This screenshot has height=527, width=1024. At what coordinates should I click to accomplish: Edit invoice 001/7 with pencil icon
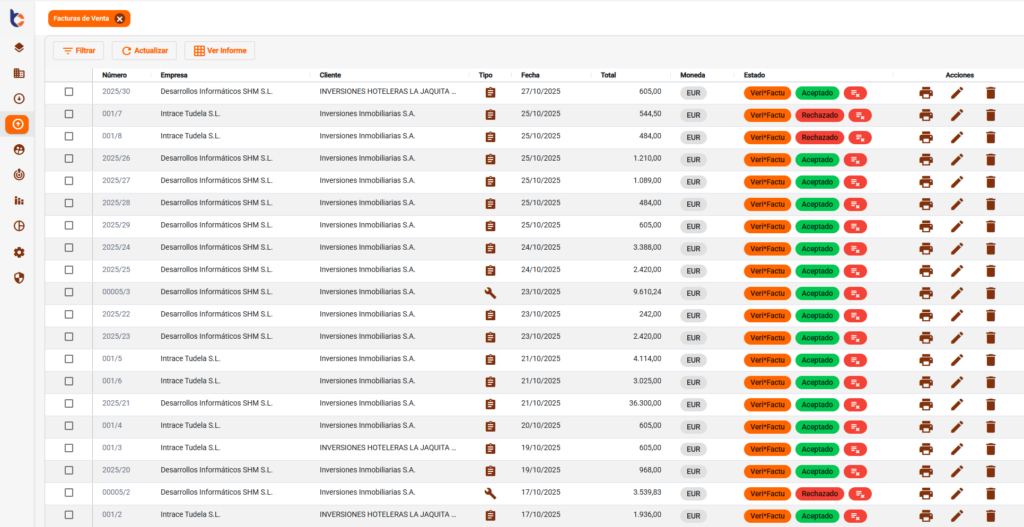click(957, 115)
